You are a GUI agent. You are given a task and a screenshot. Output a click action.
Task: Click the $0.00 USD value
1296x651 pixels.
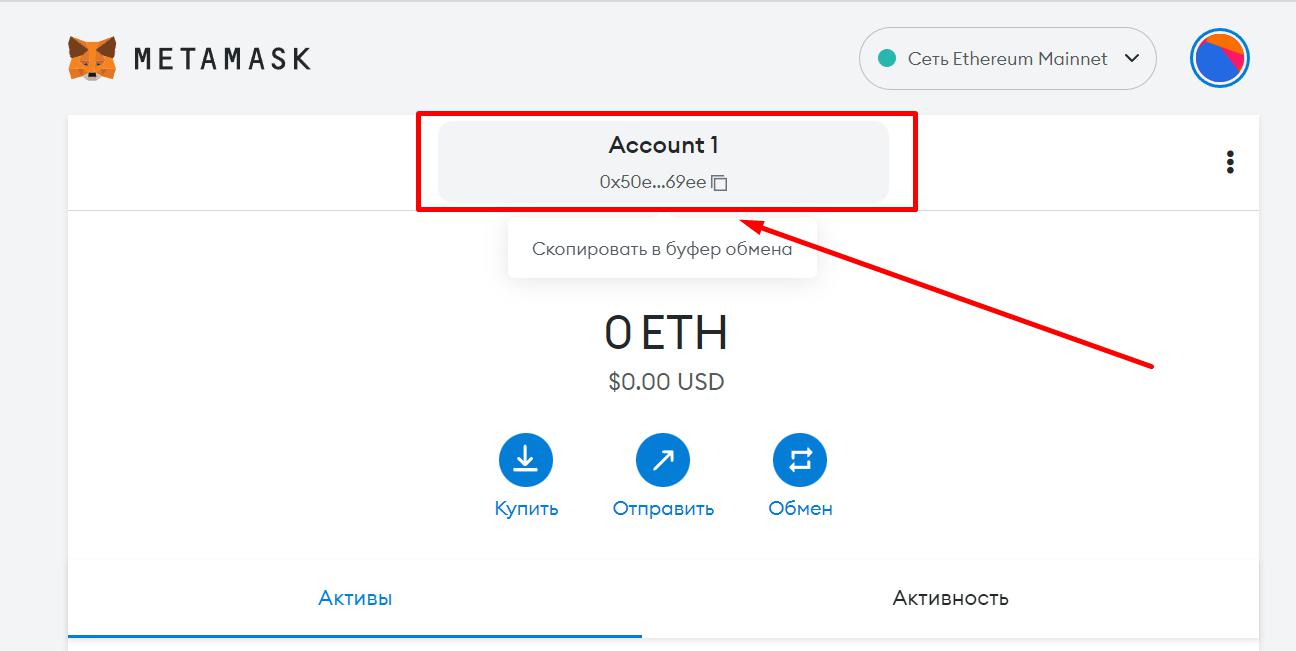[x=666, y=381]
